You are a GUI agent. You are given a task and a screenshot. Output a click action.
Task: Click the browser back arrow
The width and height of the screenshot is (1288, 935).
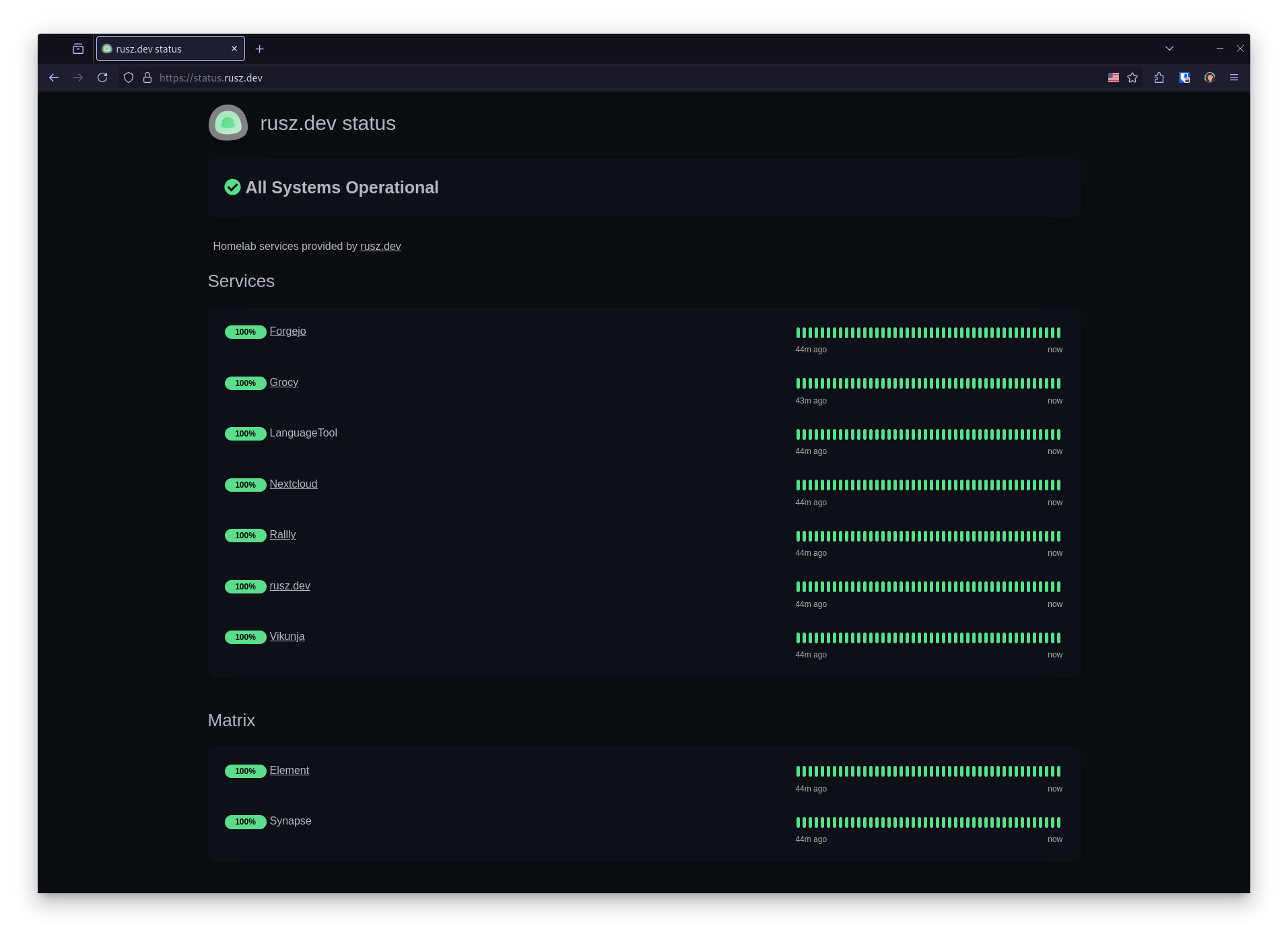click(x=54, y=78)
